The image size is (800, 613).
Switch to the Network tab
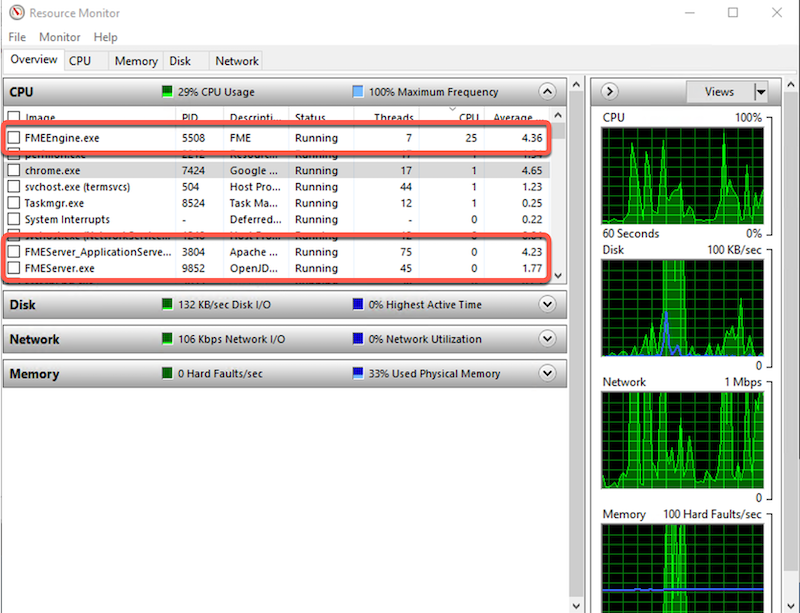[237, 61]
